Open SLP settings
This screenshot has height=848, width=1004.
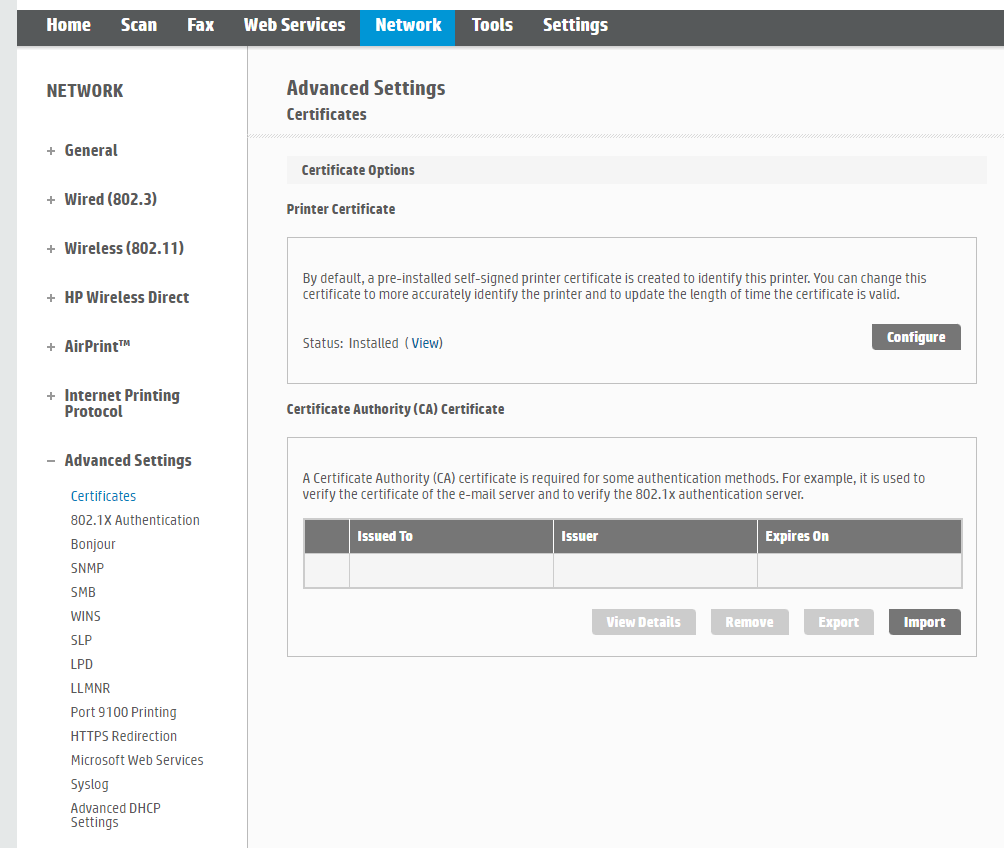81,640
